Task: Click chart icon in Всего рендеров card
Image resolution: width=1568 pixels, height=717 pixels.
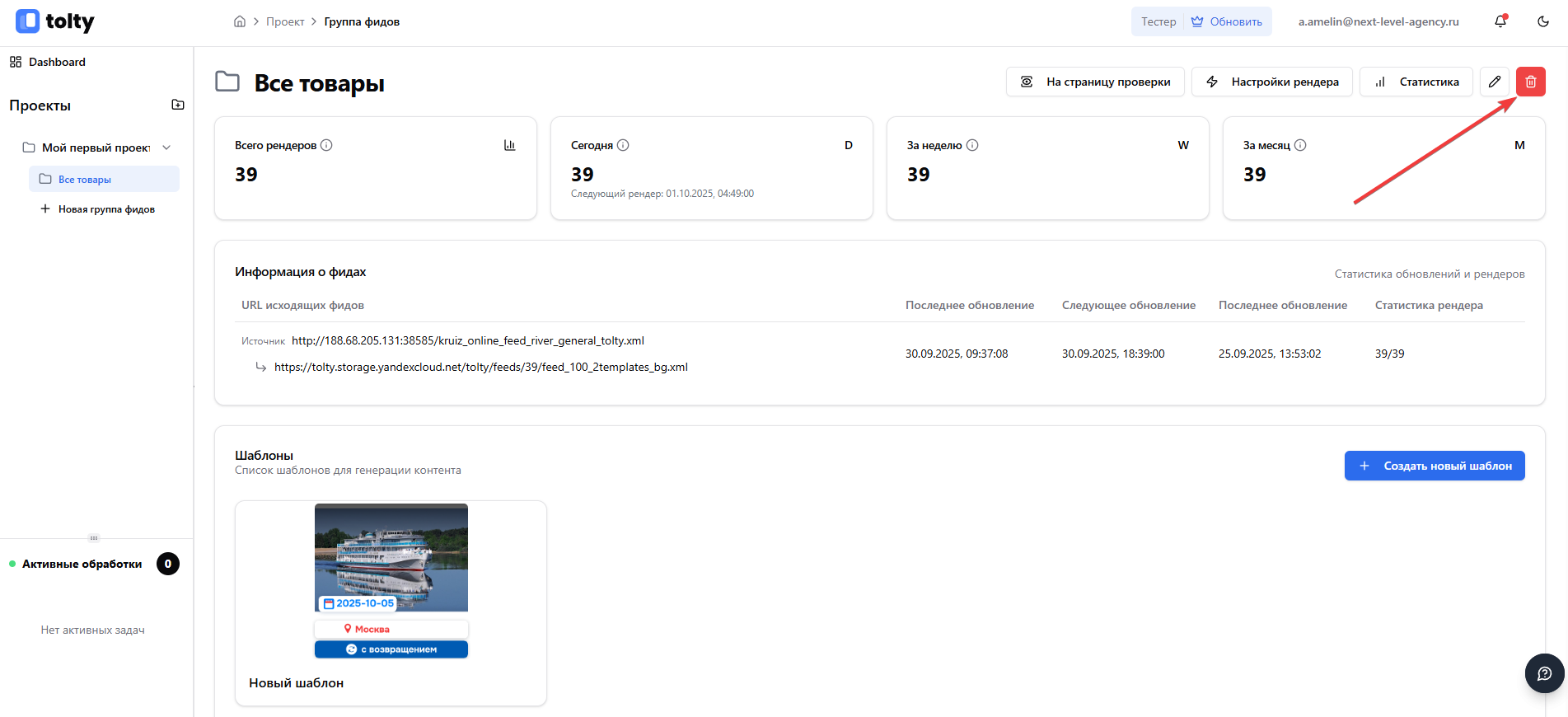Action: [510, 145]
